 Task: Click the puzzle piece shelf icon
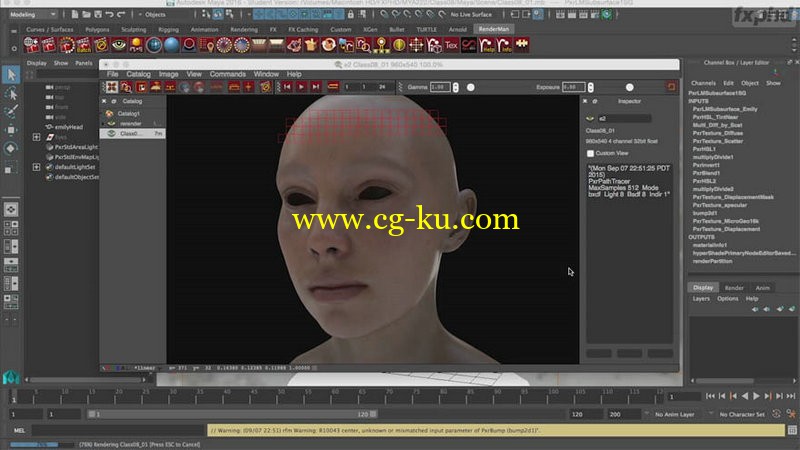click(x=522, y=45)
